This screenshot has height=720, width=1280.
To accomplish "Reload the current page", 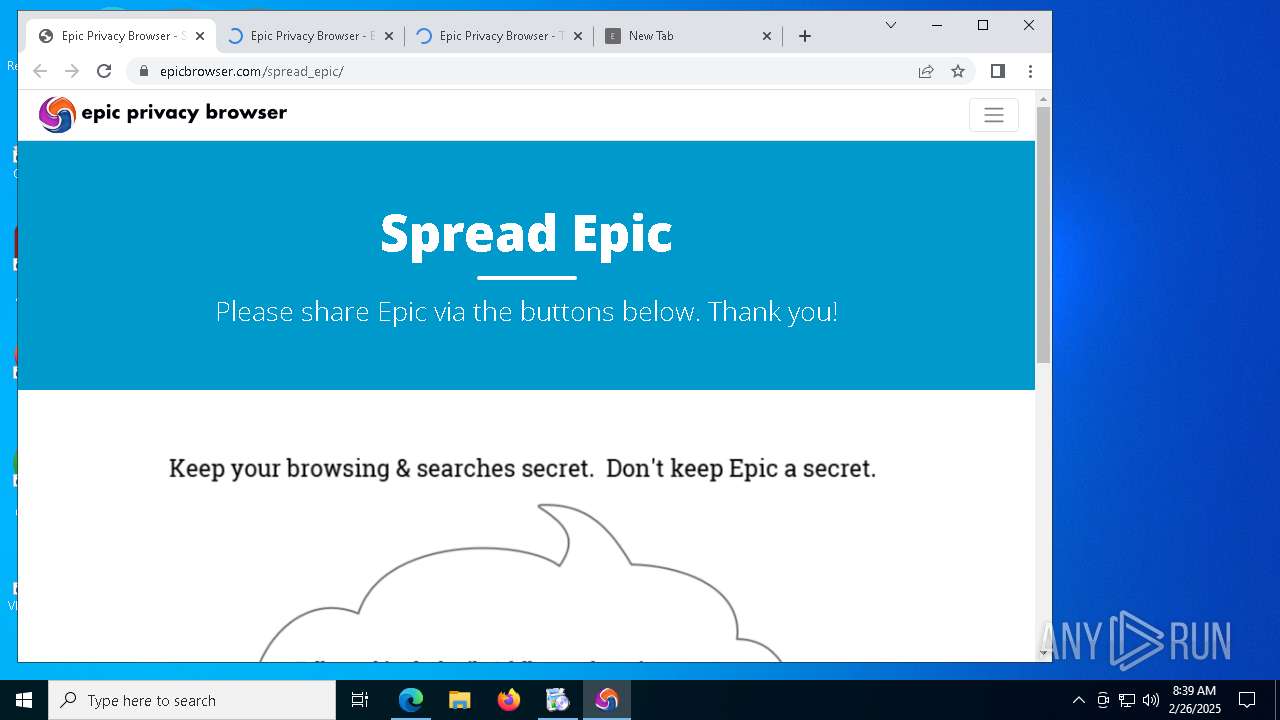I will (104, 71).
